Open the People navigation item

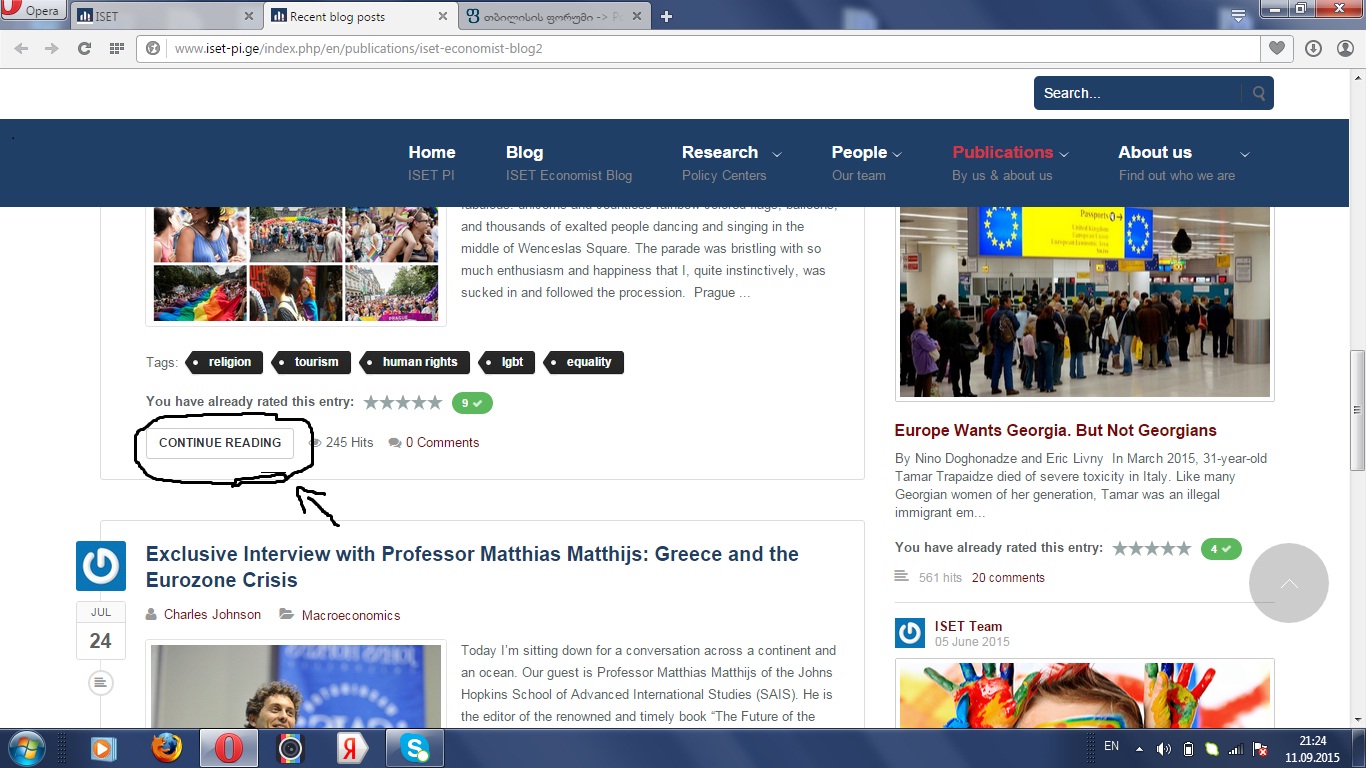[x=859, y=163]
